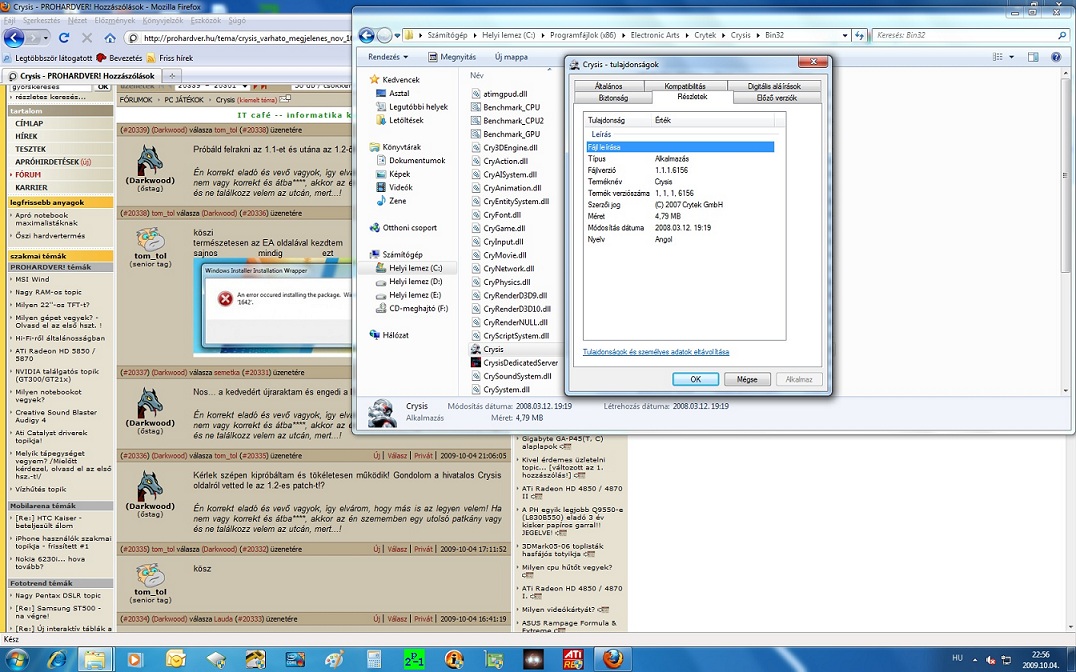This screenshot has width=1076, height=672.
Task: Switch to Firefox in the taskbar
Action: pos(613,659)
